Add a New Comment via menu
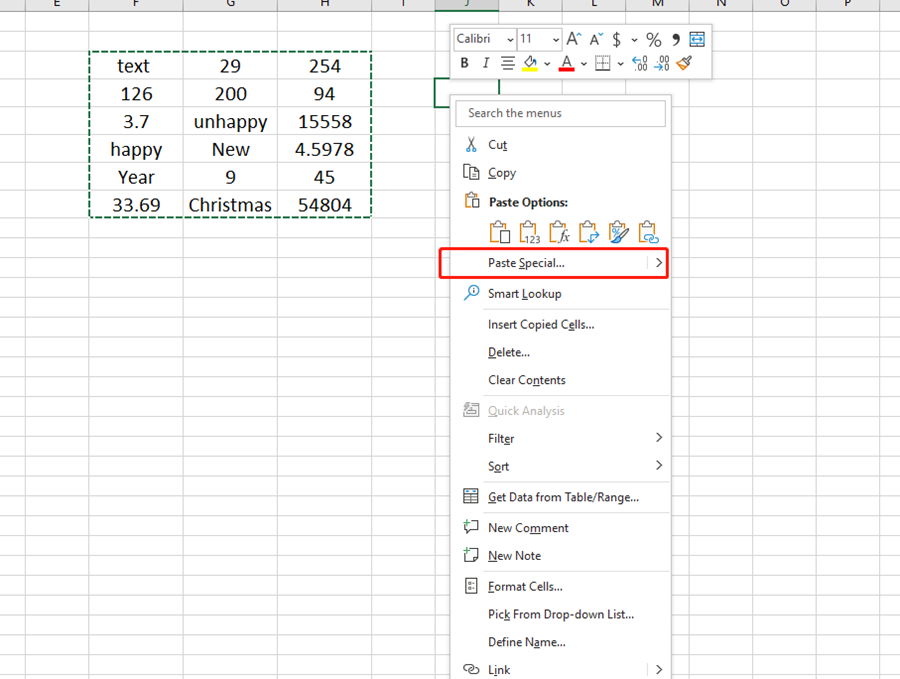The height and width of the screenshot is (679, 900). point(562,527)
